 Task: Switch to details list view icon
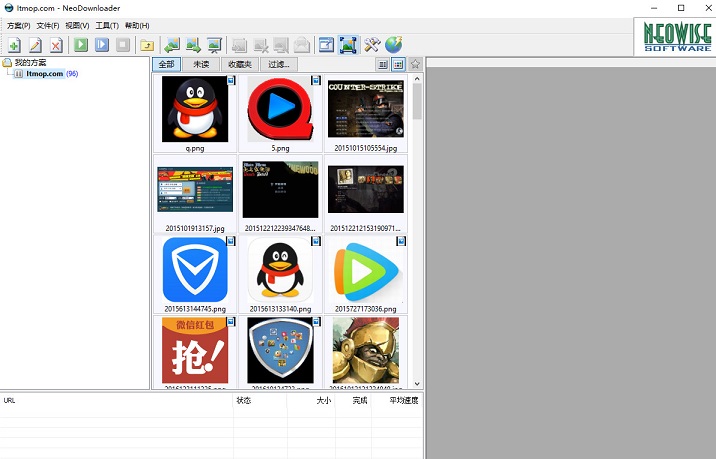[383, 64]
